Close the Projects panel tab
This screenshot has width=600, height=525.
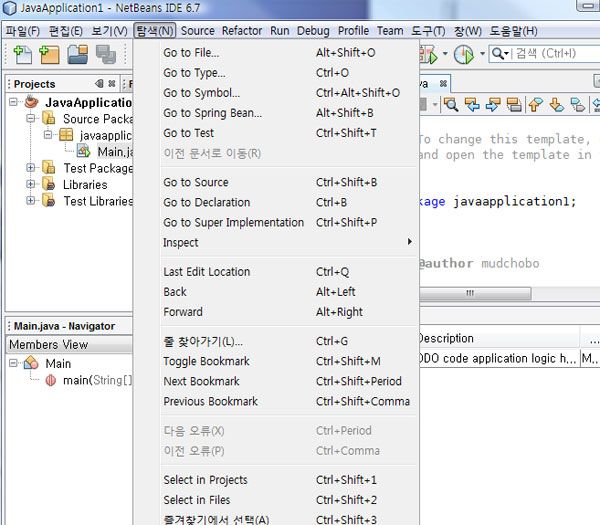pos(112,83)
